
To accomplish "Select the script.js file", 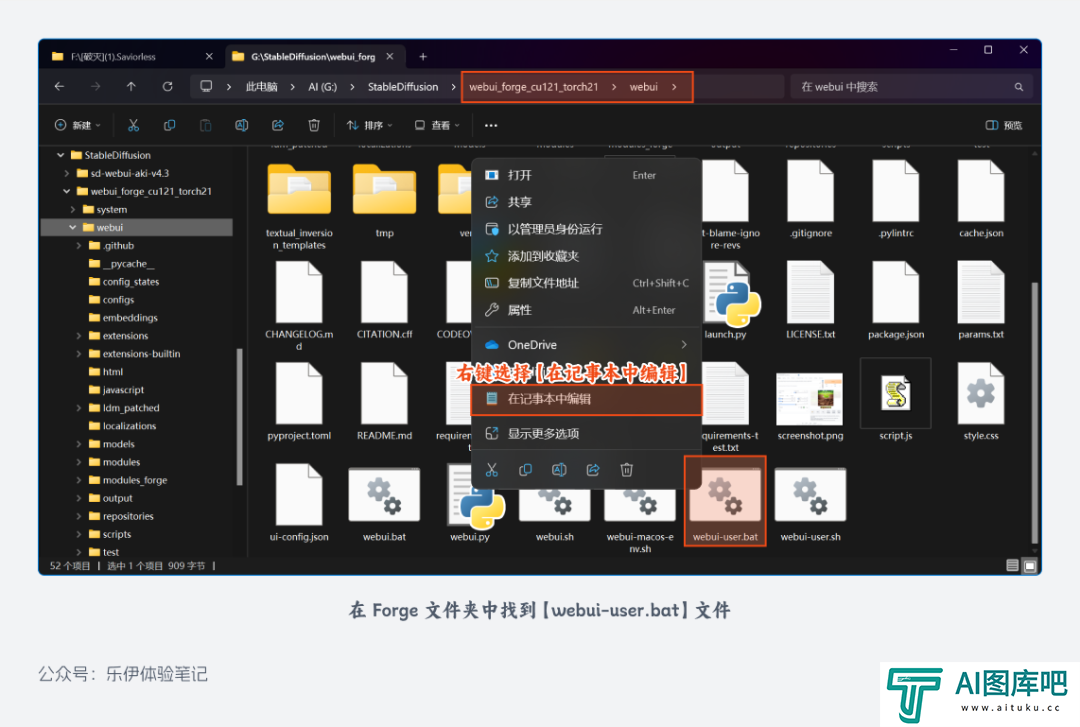I will tap(896, 400).
